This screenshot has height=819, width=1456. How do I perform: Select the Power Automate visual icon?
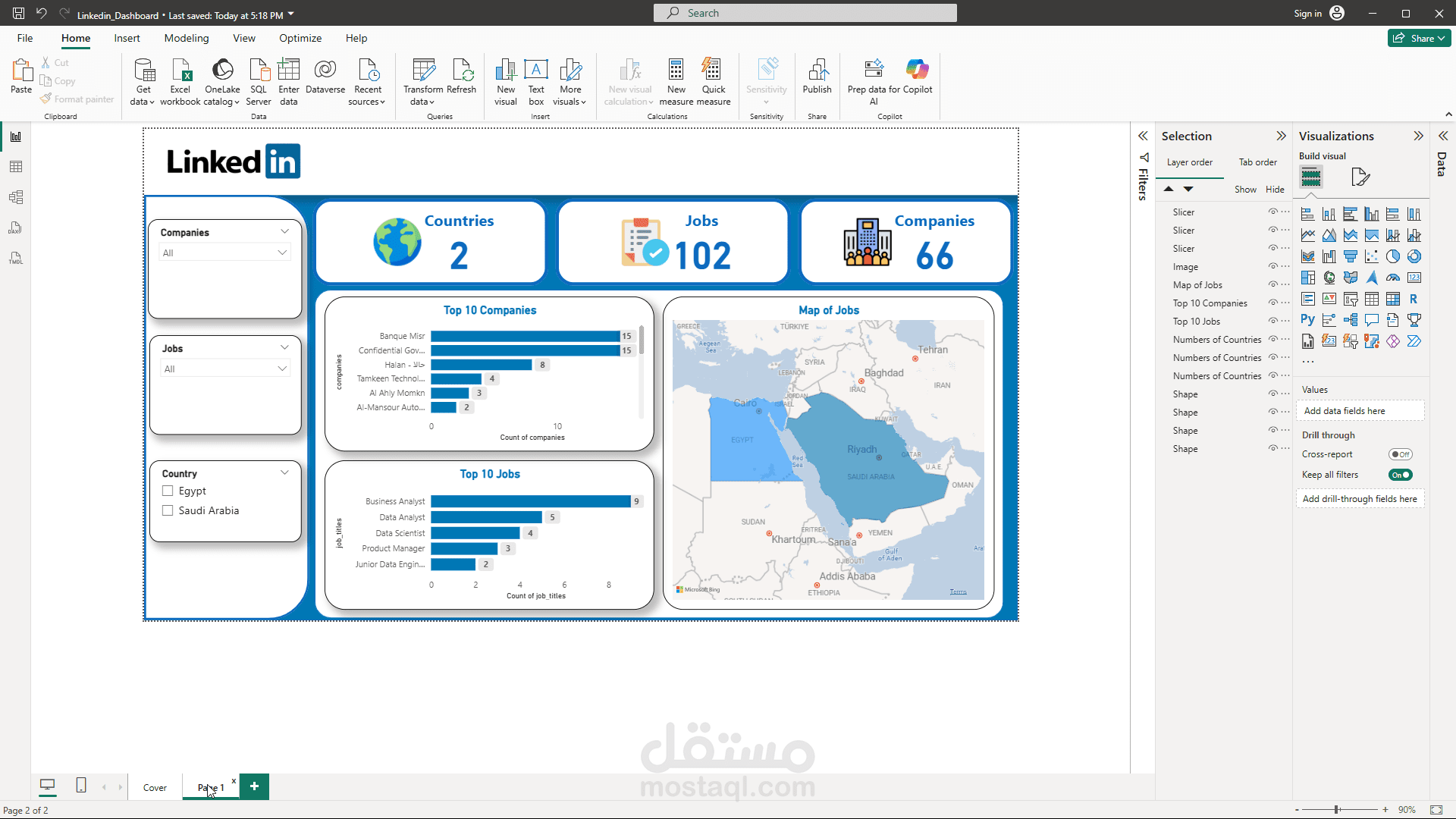coord(1414,341)
